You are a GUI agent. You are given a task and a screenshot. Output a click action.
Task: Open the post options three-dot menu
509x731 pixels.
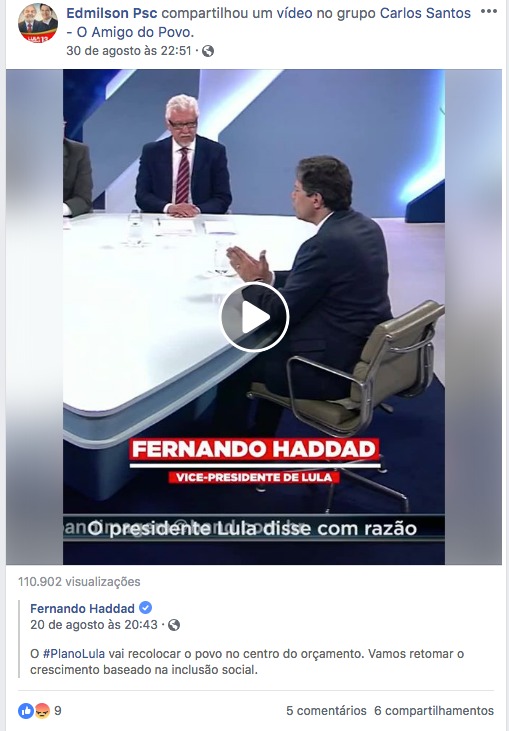point(488,12)
